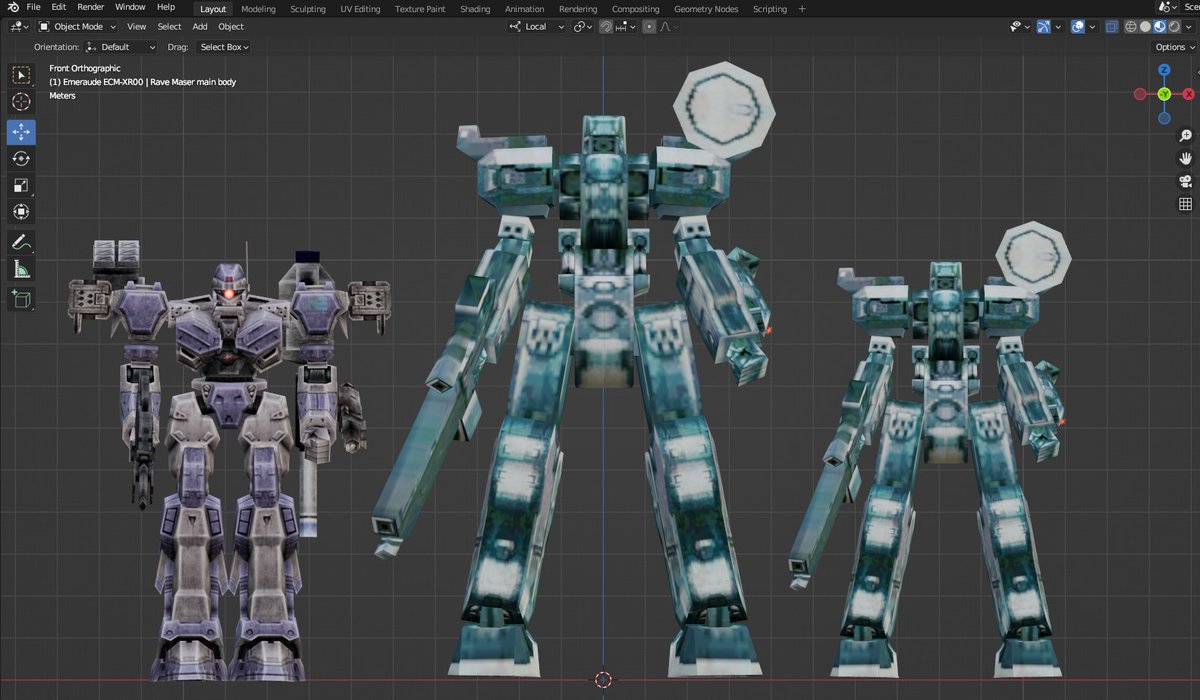This screenshot has height=700, width=1200.
Task: Switch to wireframe shading
Action: coord(1133,27)
